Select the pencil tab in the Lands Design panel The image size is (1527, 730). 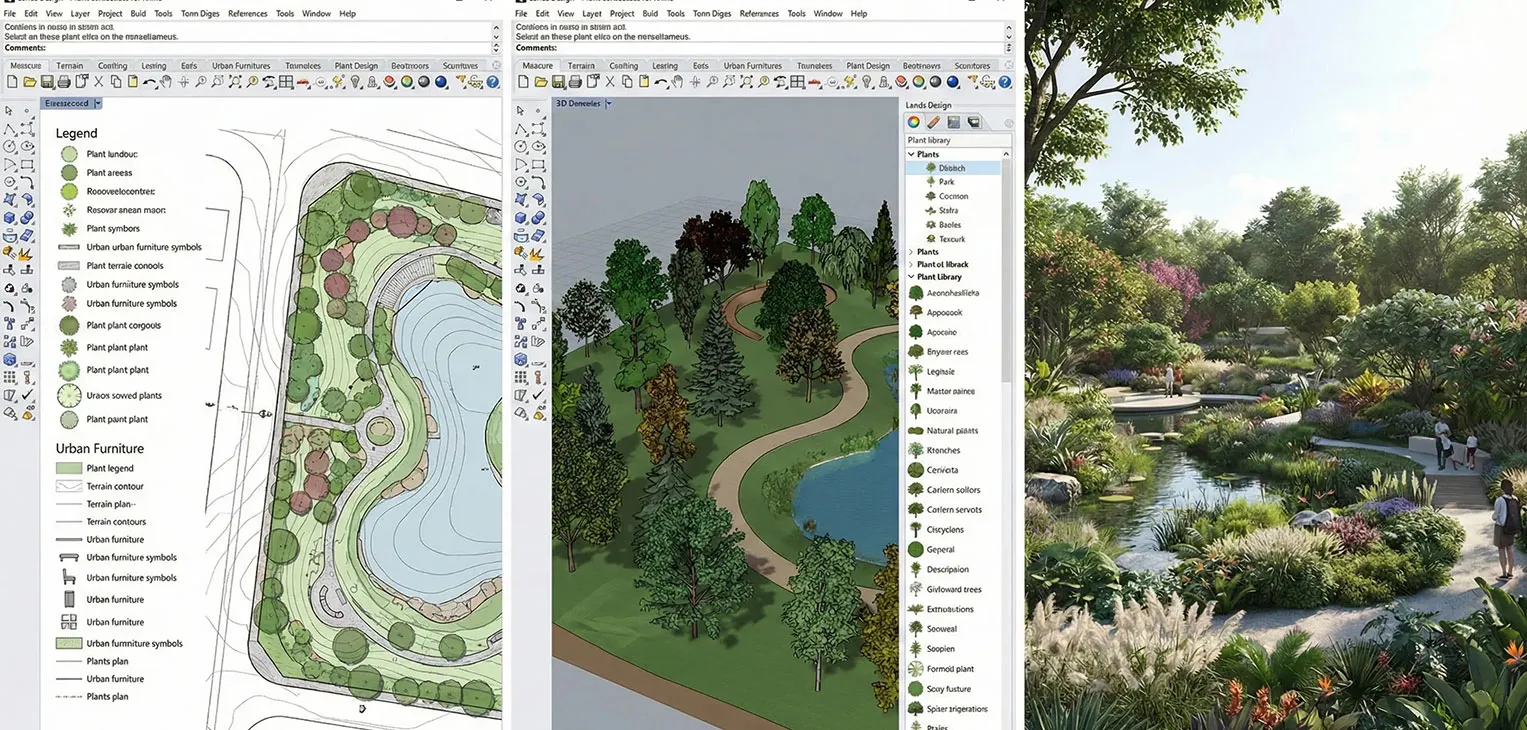(x=932, y=121)
